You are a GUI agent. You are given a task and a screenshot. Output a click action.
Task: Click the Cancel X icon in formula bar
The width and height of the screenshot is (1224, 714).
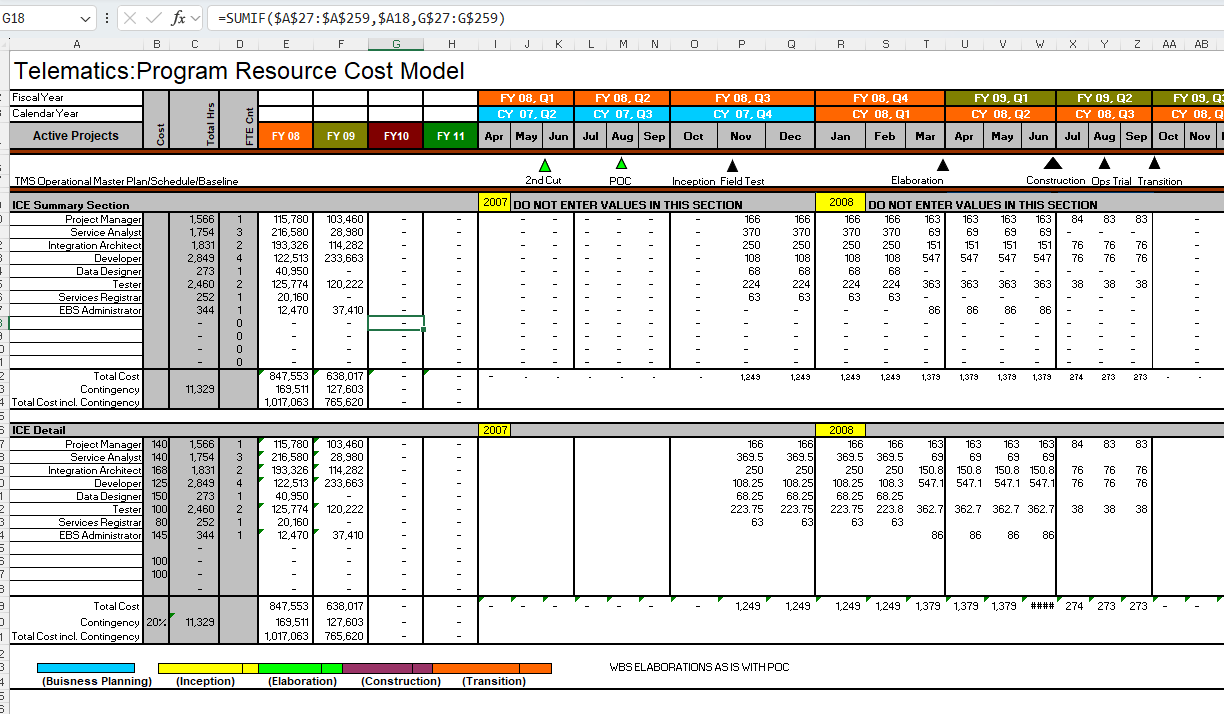(130, 18)
